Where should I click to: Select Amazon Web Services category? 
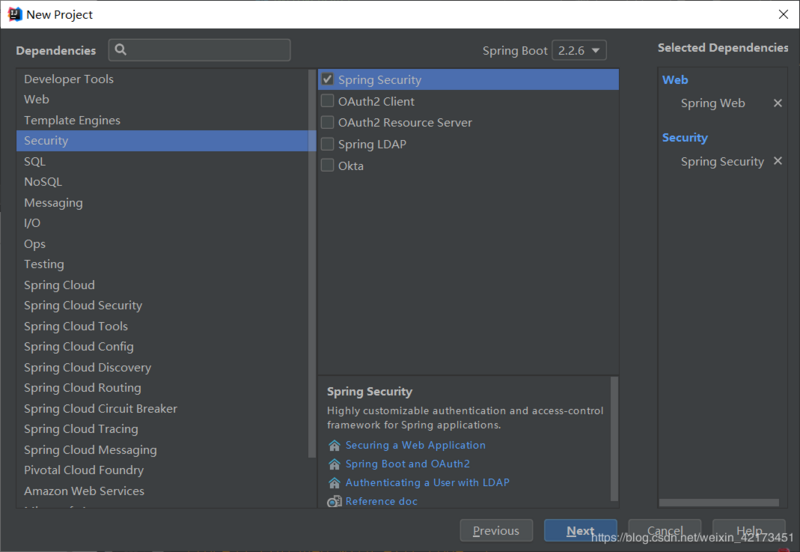(163, 491)
